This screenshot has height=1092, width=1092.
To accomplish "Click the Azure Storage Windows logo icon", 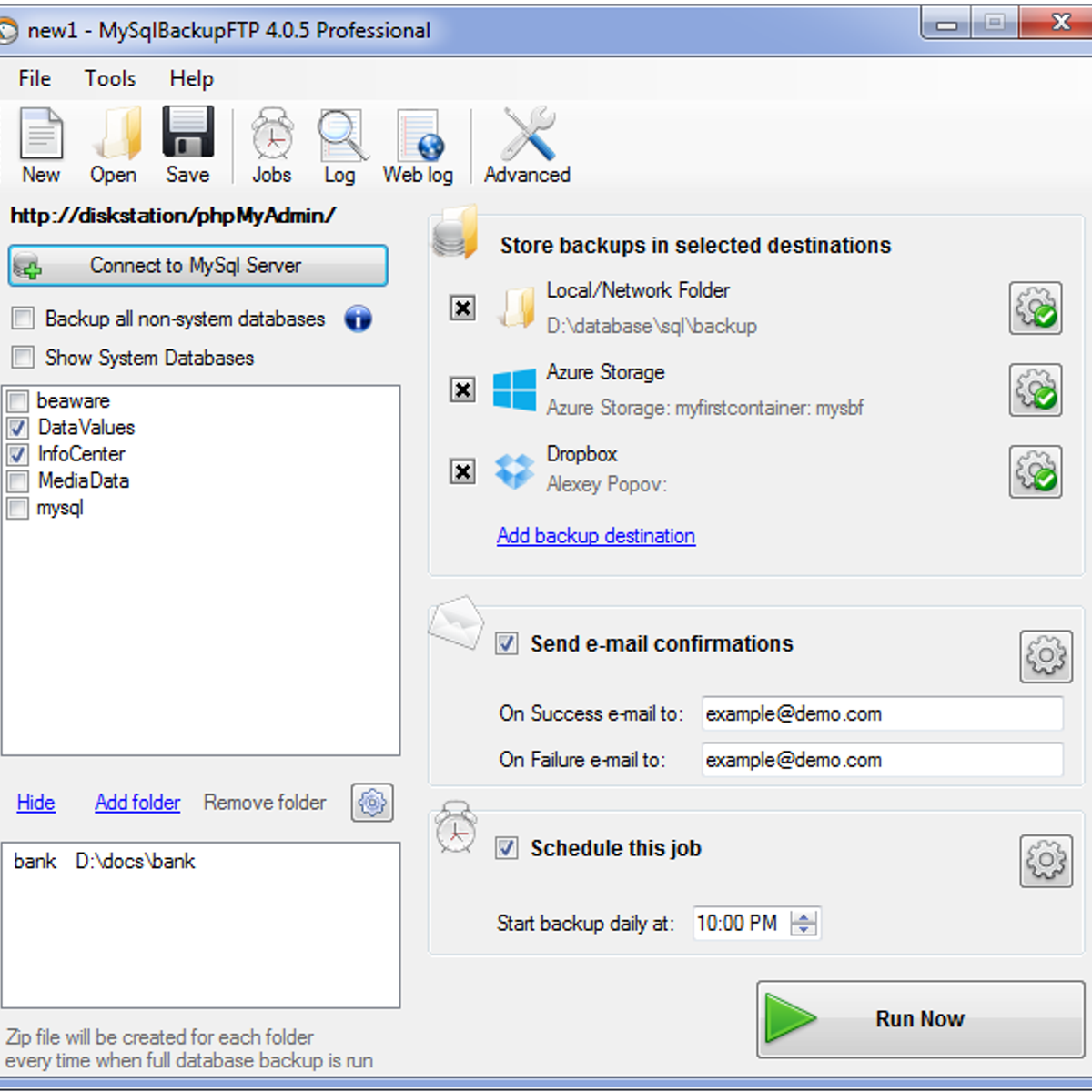I will 515,390.
